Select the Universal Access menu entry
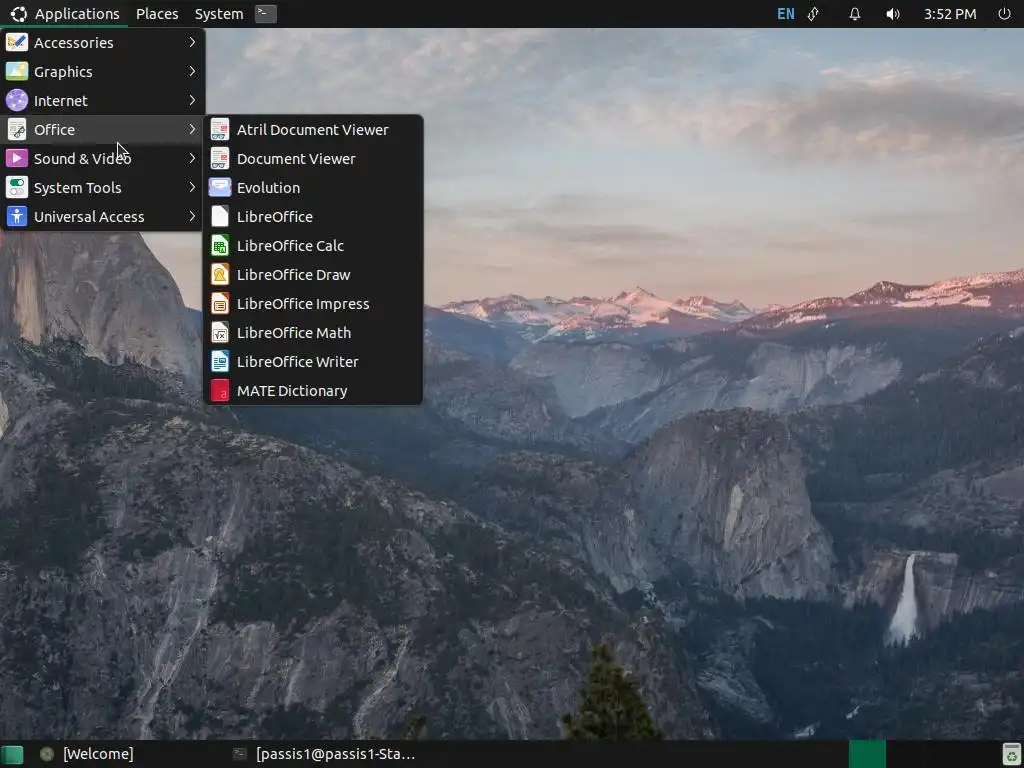 click(103, 216)
